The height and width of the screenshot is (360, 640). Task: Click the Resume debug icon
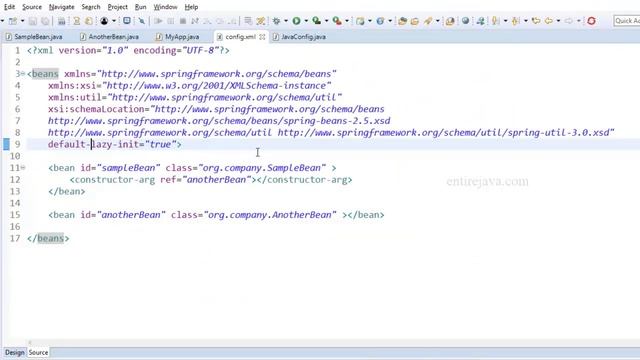(158, 21)
